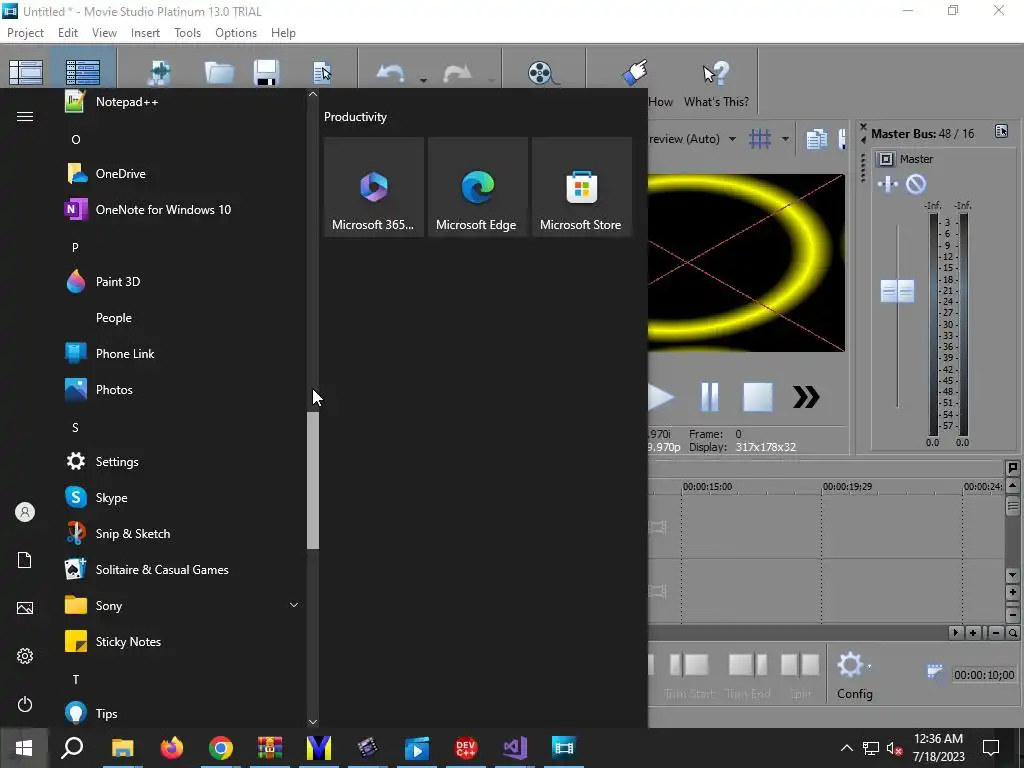This screenshot has height=768, width=1024.
Task: Click the 00:00:10;00 timecode field
Action: (984, 675)
